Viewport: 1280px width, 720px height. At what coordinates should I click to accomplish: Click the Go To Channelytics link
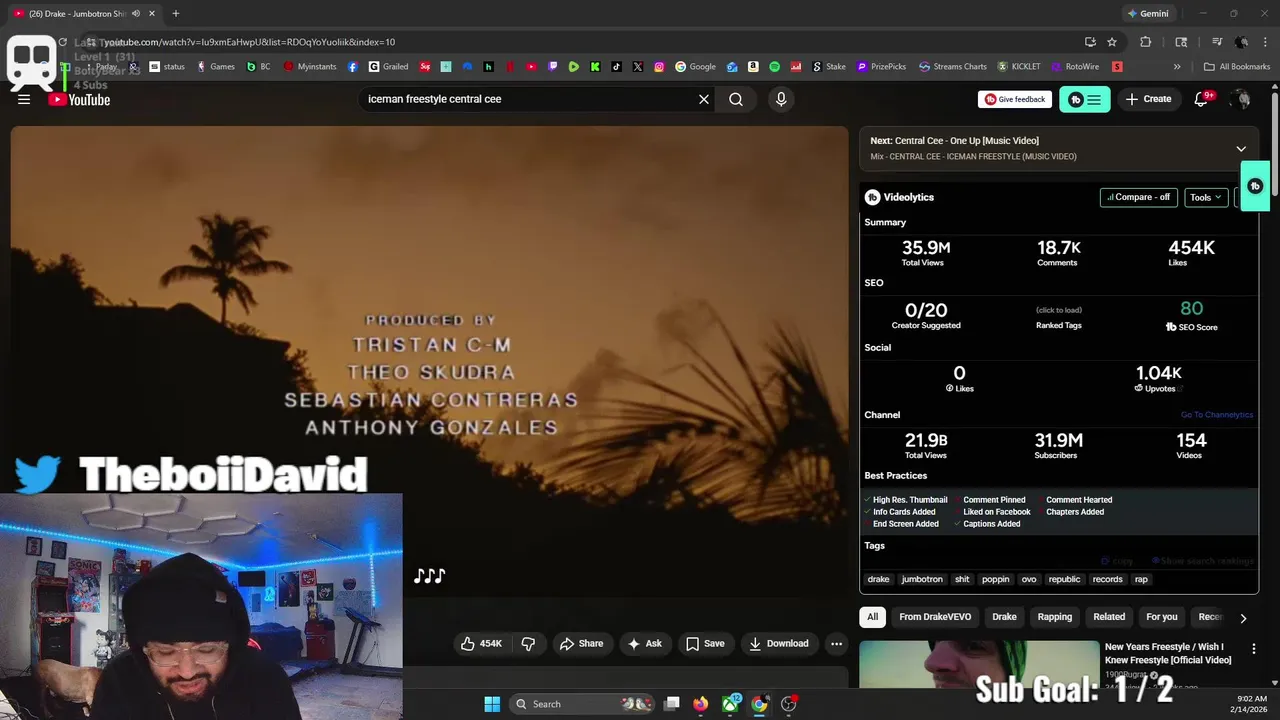pos(1216,415)
